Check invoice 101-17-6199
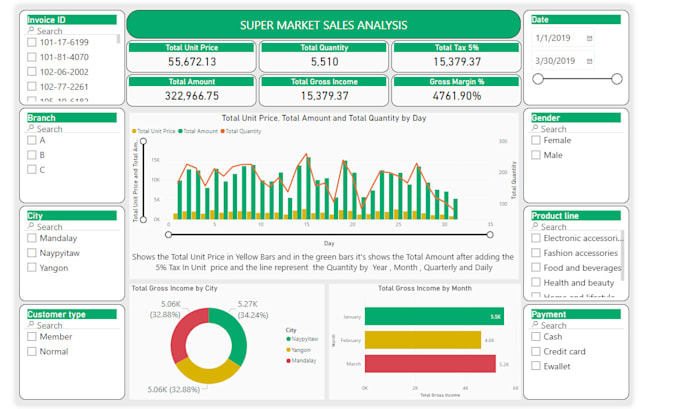This screenshot has height=409, width=680. (32, 42)
